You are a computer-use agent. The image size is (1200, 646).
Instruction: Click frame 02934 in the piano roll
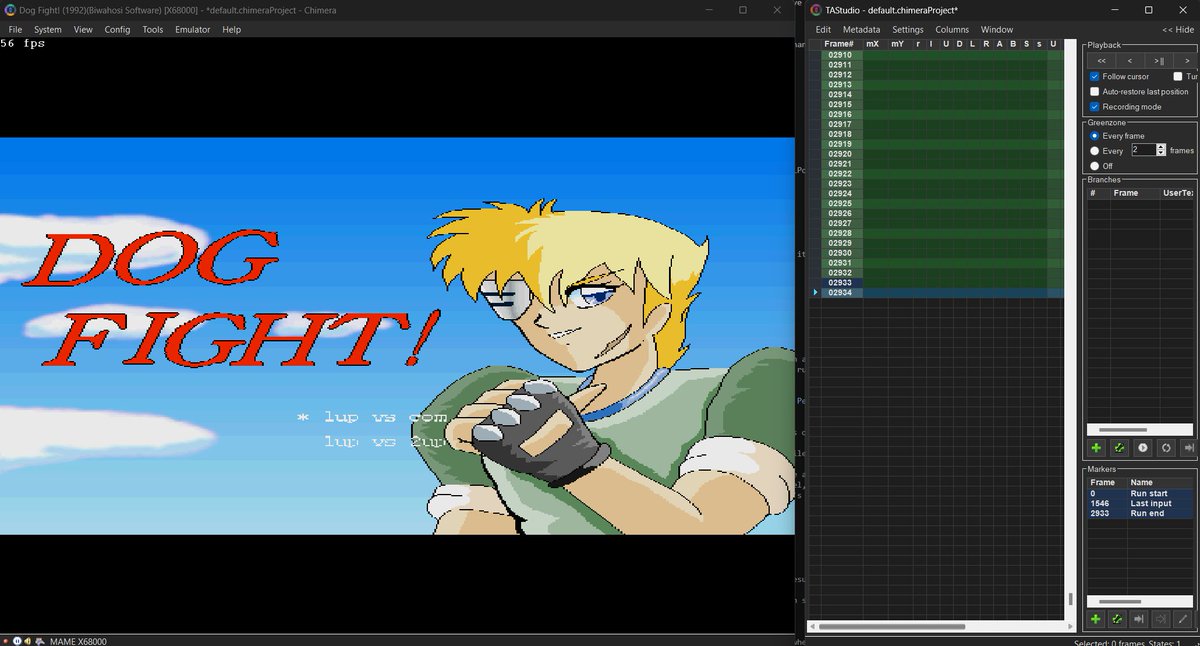(840, 293)
